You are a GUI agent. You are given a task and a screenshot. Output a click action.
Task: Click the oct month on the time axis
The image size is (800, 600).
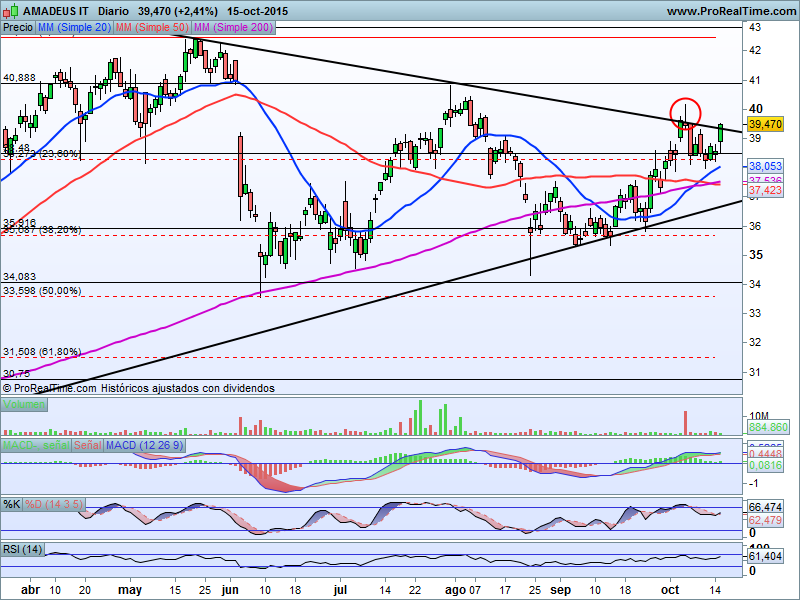coord(670,590)
